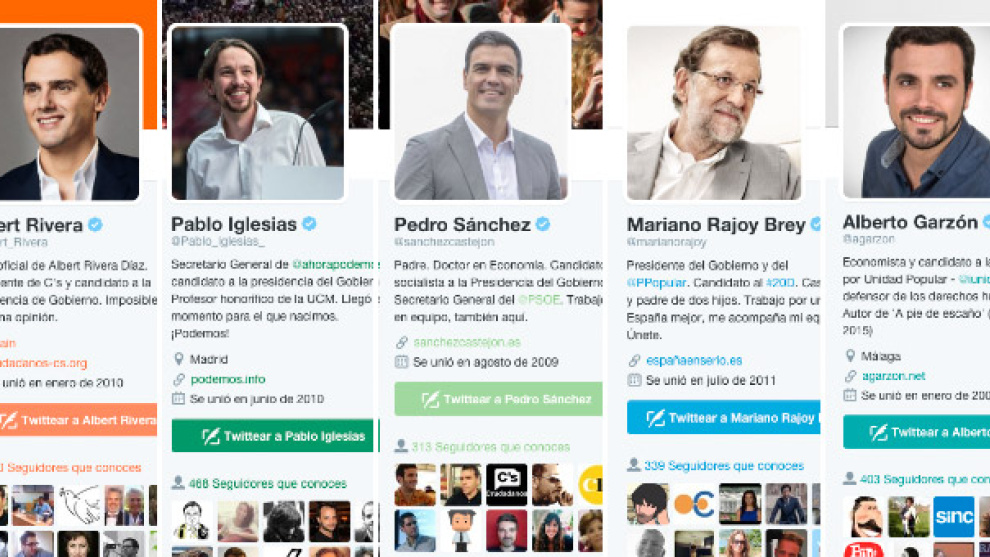Click the C's Ciudadanos follower avatar

pos(506,484)
